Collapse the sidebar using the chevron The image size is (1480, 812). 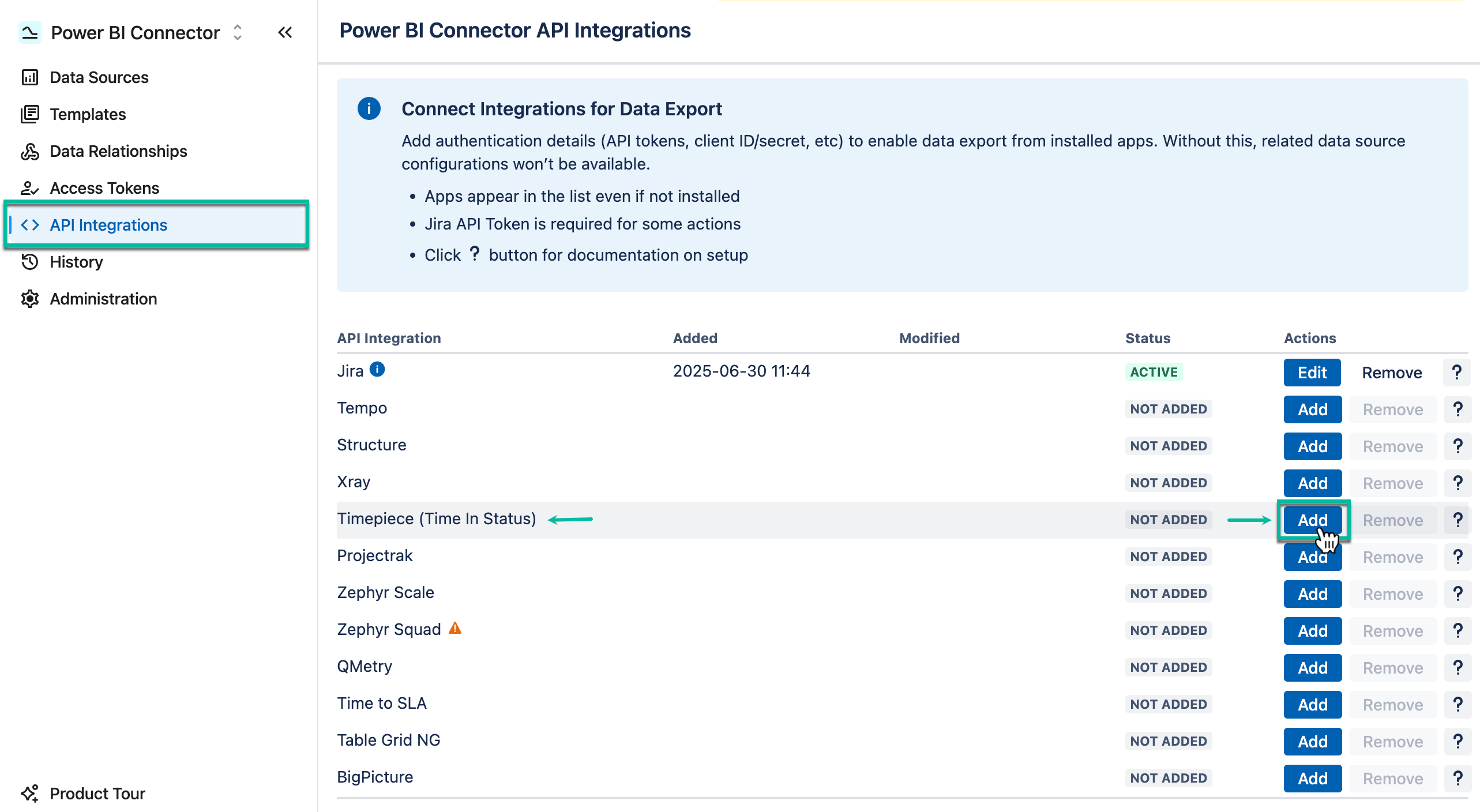tap(285, 32)
